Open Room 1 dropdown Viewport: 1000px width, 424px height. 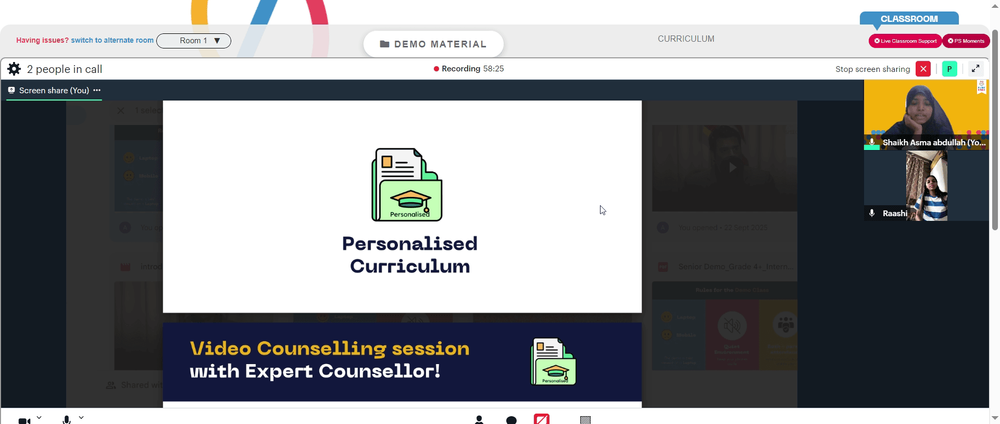(194, 41)
